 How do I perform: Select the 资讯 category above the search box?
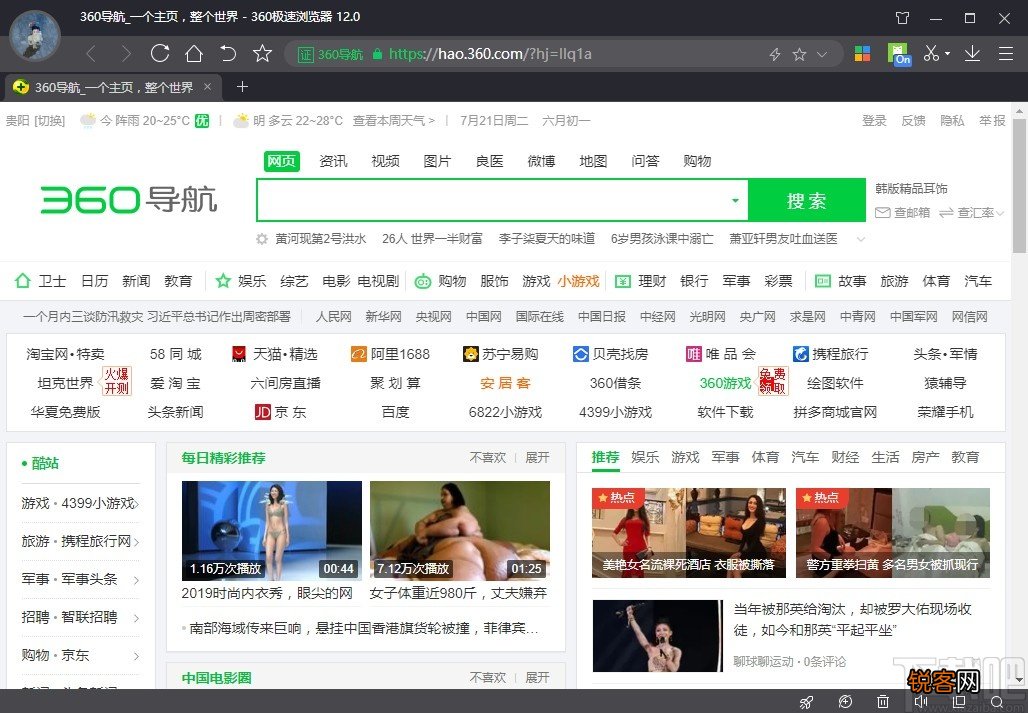[x=333, y=160]
